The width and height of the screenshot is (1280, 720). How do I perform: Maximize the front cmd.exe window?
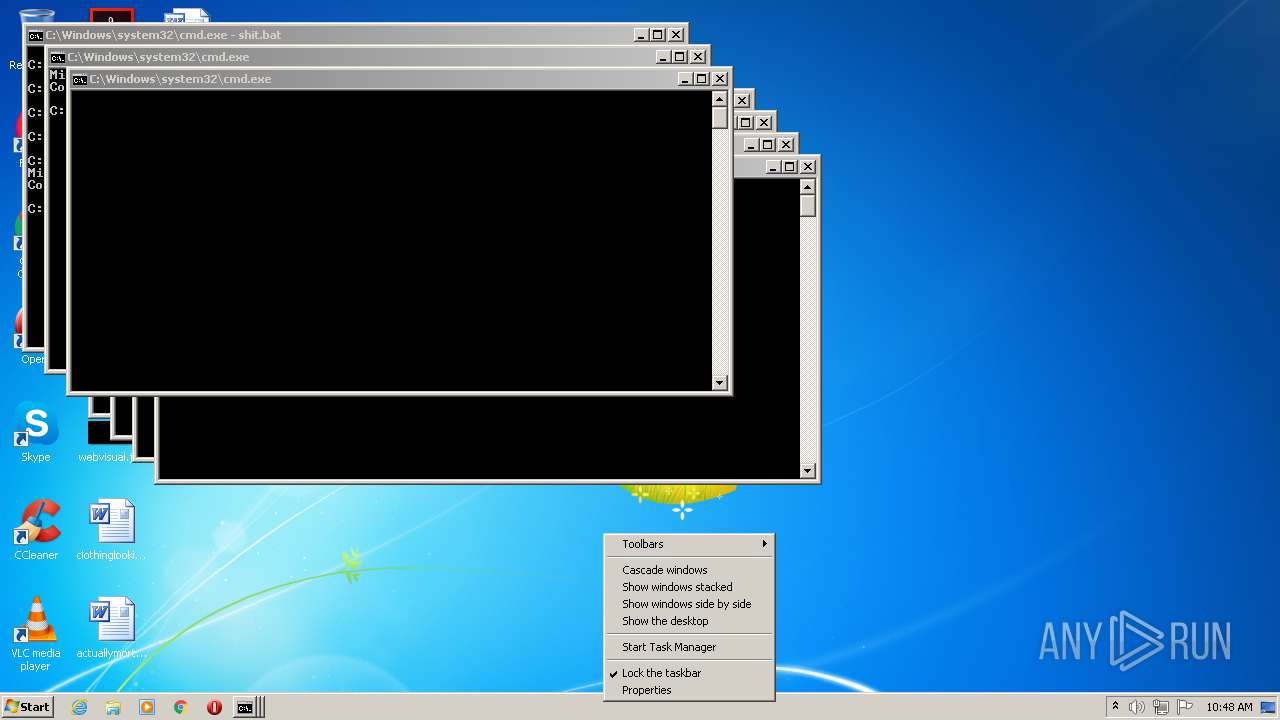[701, 79]
